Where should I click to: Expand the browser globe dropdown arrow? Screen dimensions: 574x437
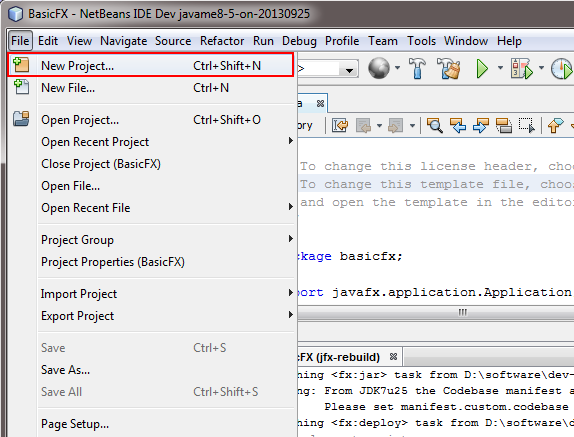[x=397, y=68]
